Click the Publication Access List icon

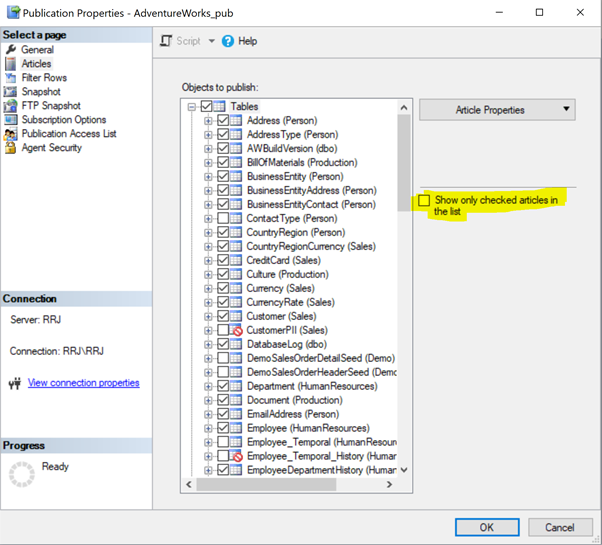(x=10, y=134)
